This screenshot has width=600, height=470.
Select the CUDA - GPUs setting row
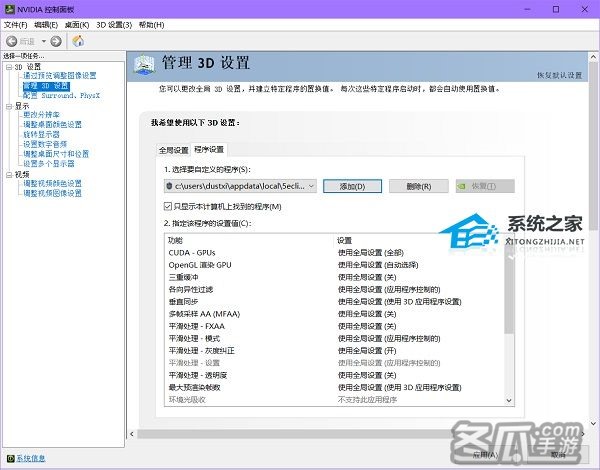click(334, 253)
